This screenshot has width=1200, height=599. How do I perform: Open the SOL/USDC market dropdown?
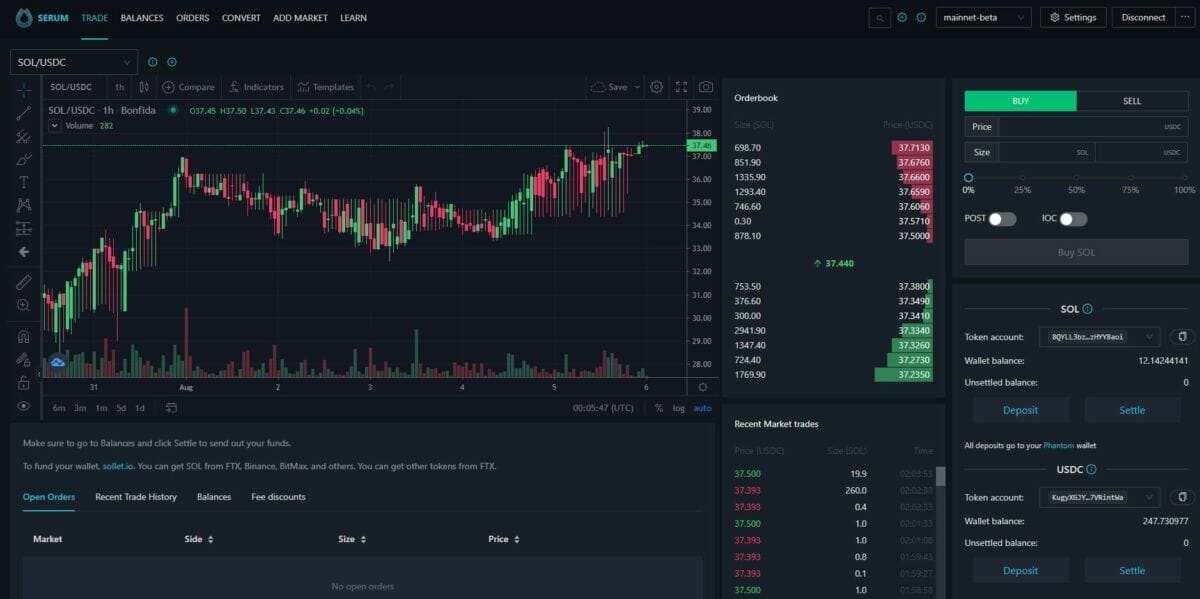73,62
